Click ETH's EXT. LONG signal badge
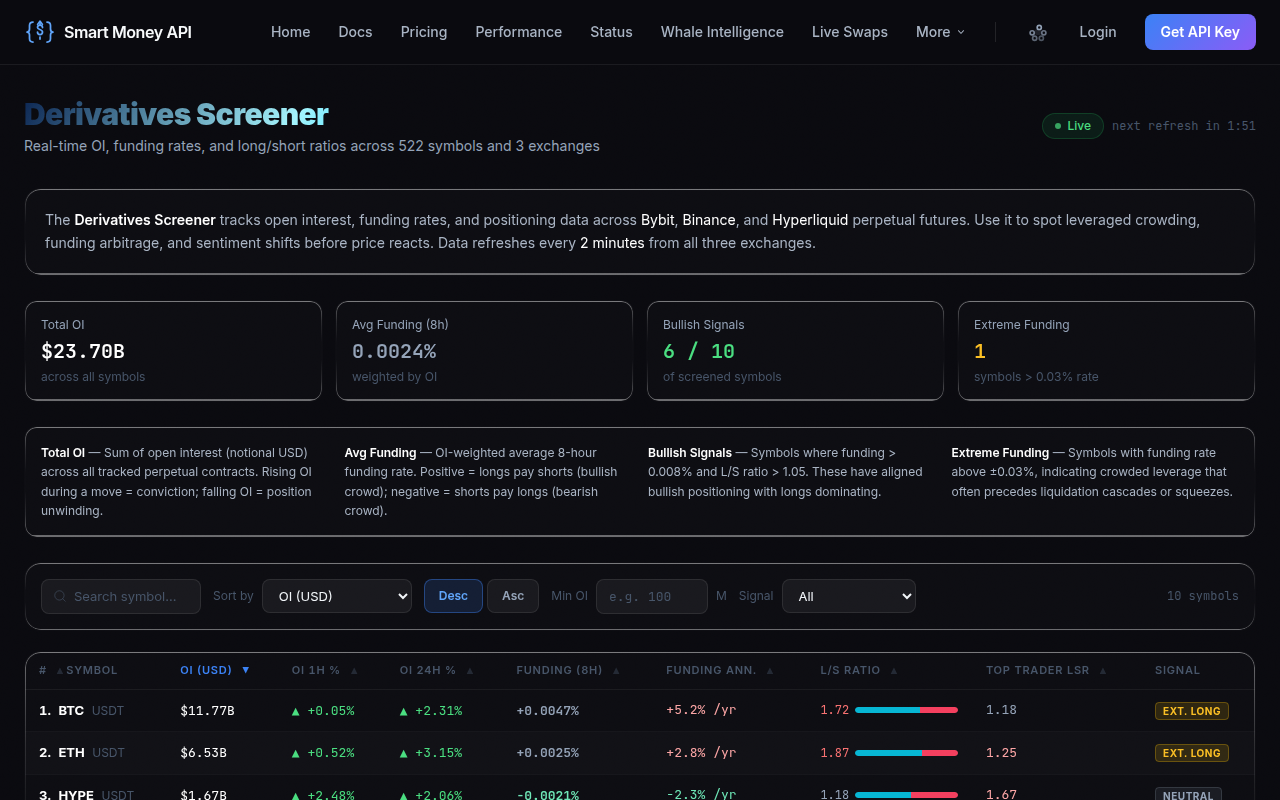The height and width of the screenshot is (800, 1280). 1192,753
